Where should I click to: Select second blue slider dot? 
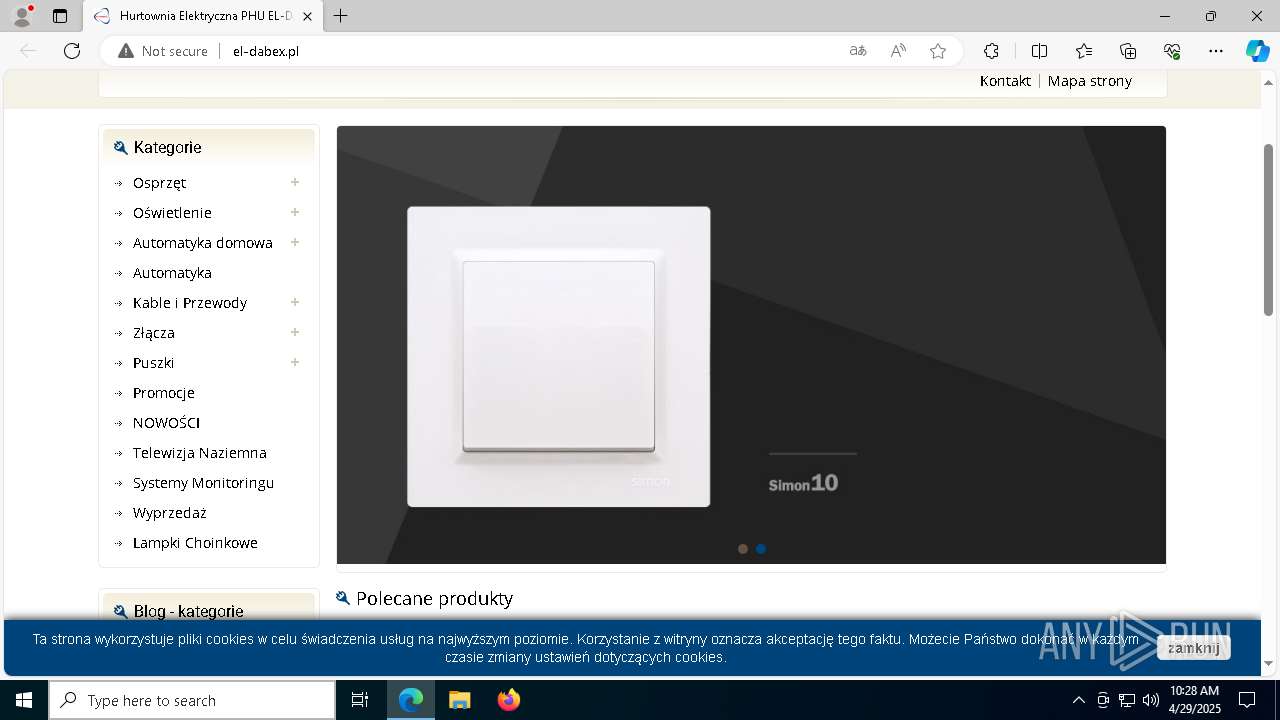point(761,549)
